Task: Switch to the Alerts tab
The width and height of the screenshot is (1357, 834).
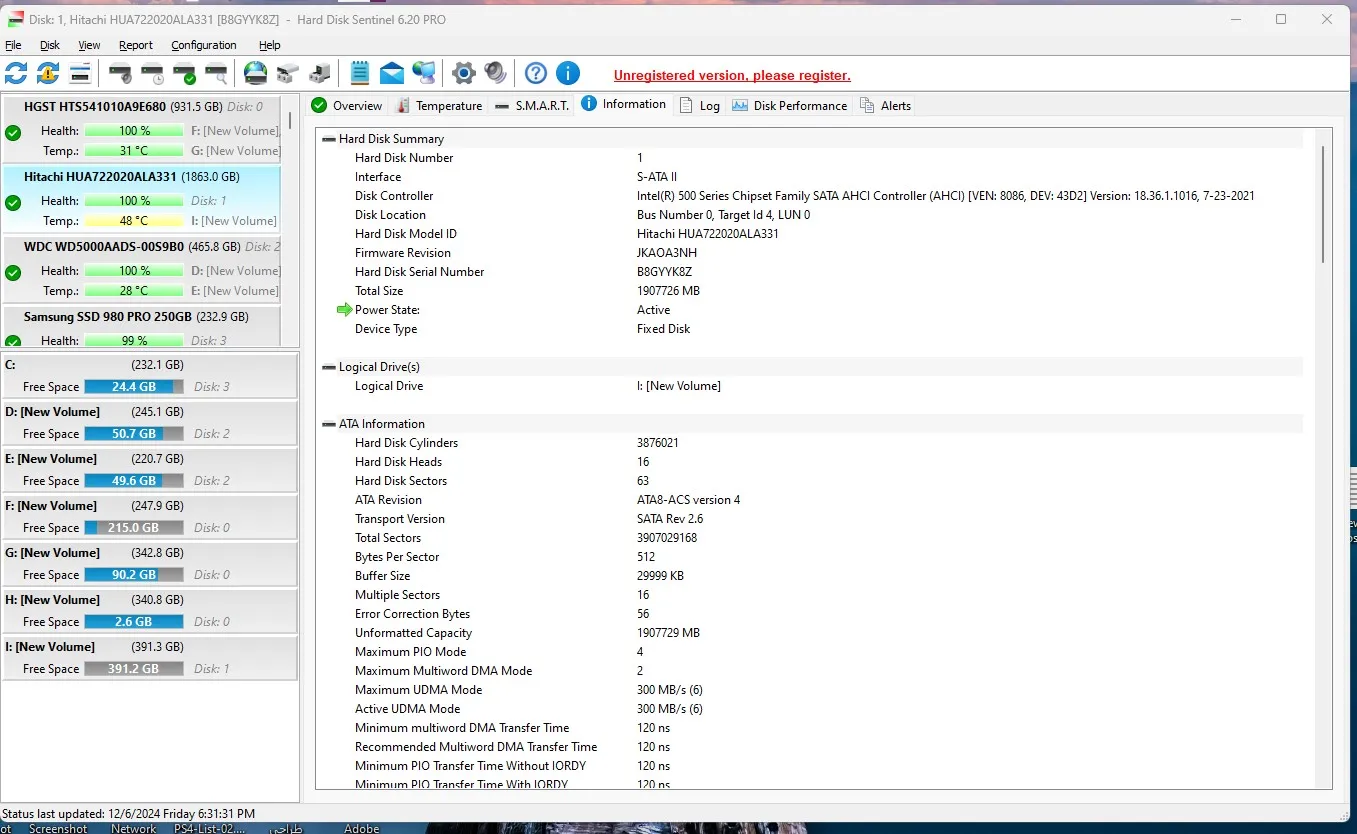Action: [885, 105]
